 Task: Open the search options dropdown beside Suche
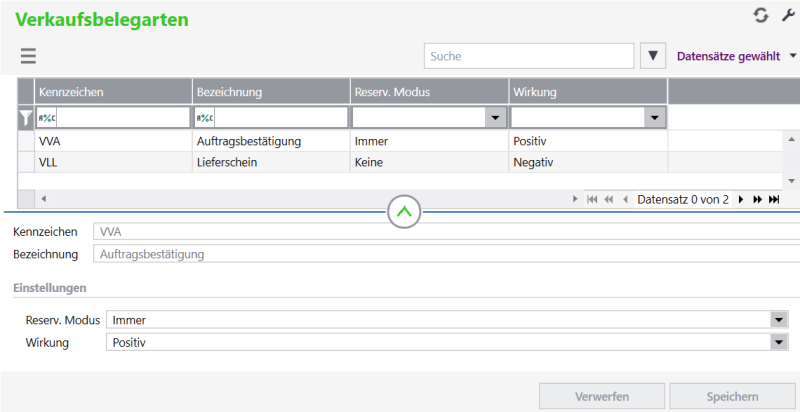coord(652,56)
